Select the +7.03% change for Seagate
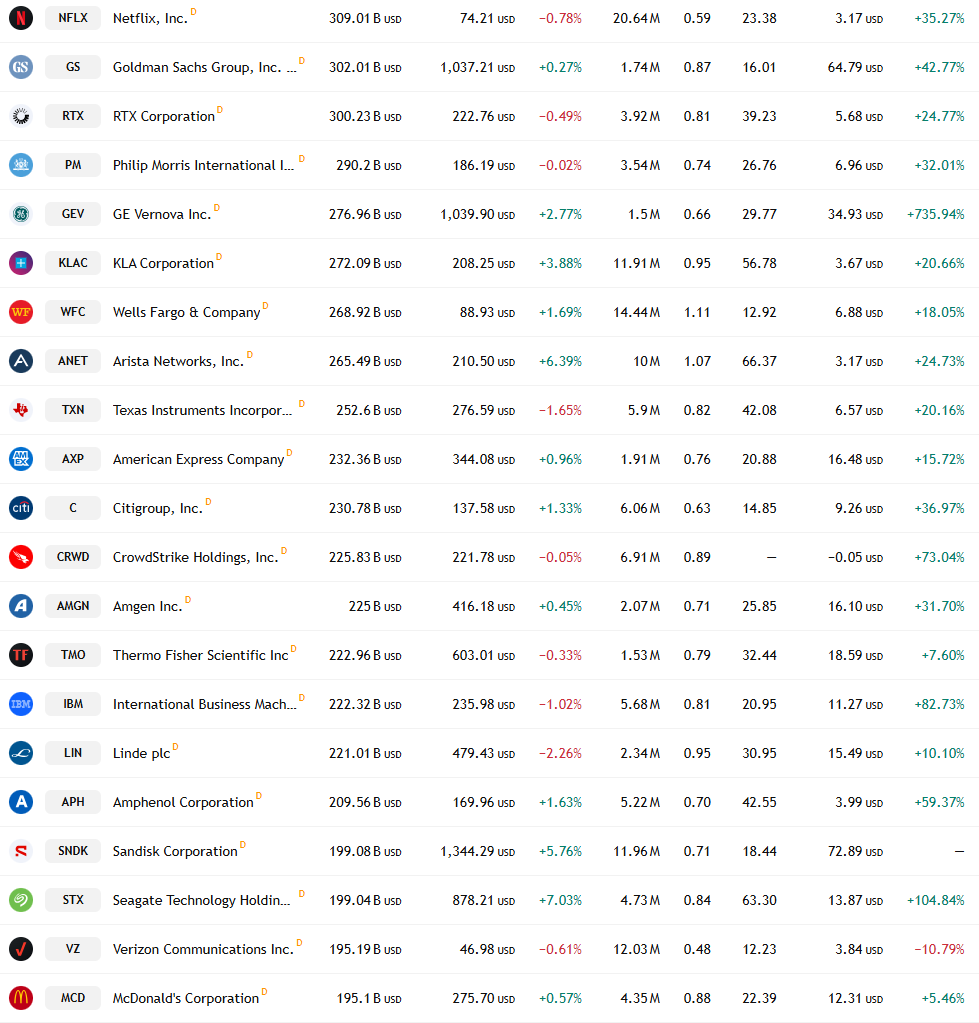 point(560,900)
